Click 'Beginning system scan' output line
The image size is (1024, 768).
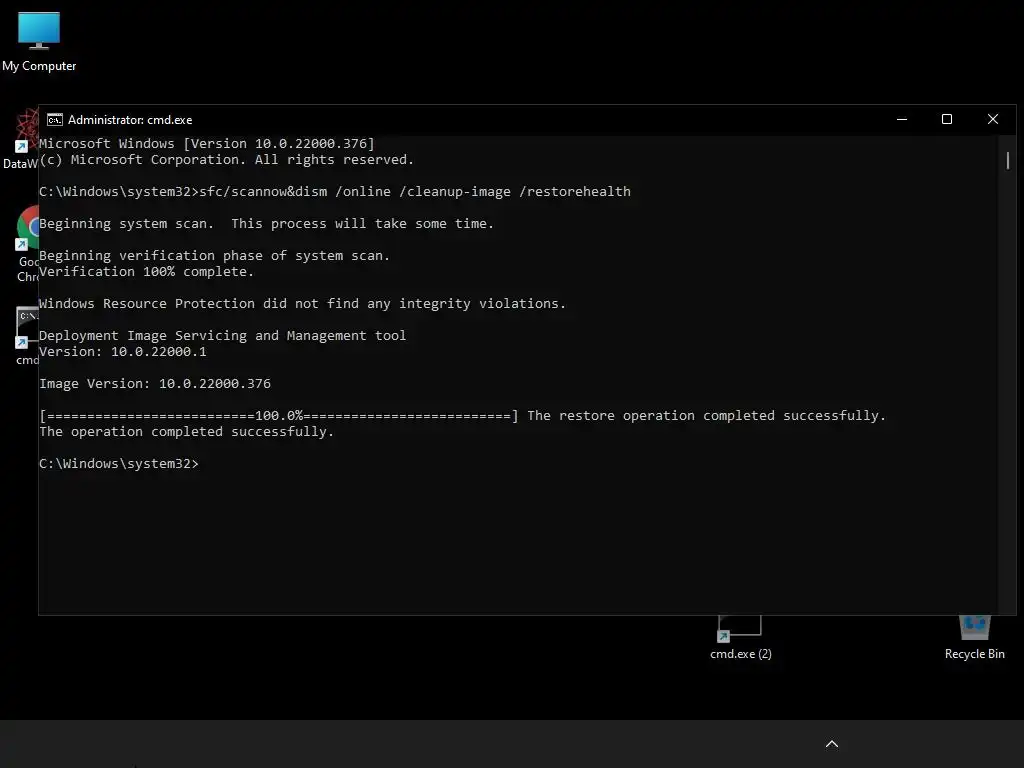tap(266, 223)
